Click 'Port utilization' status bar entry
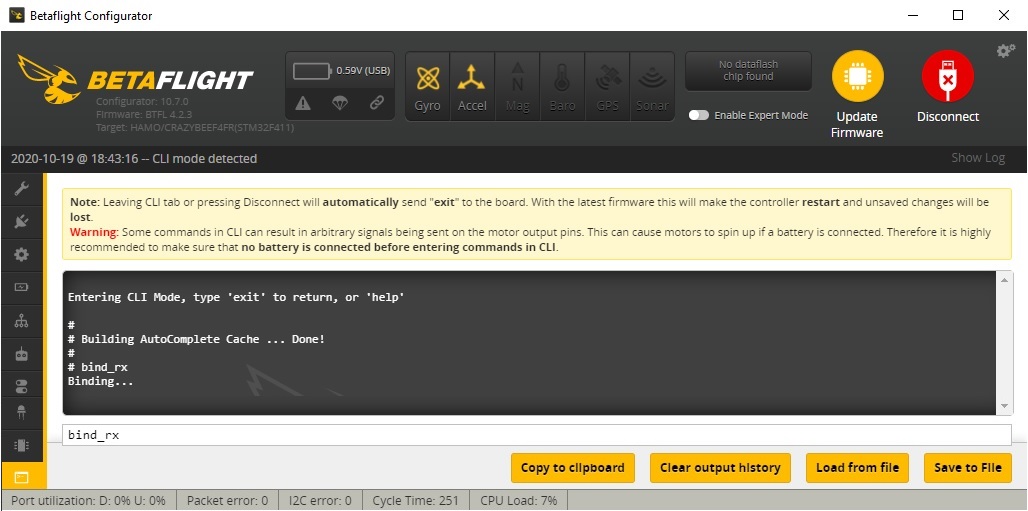 (88, 501)
